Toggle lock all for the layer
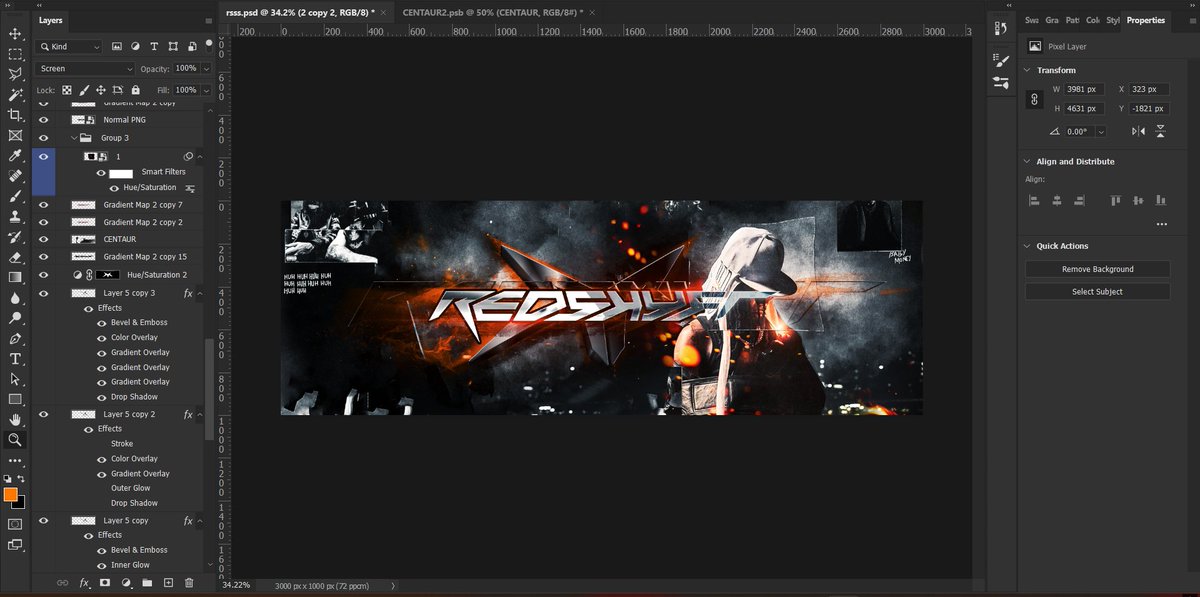 [135, 90]
